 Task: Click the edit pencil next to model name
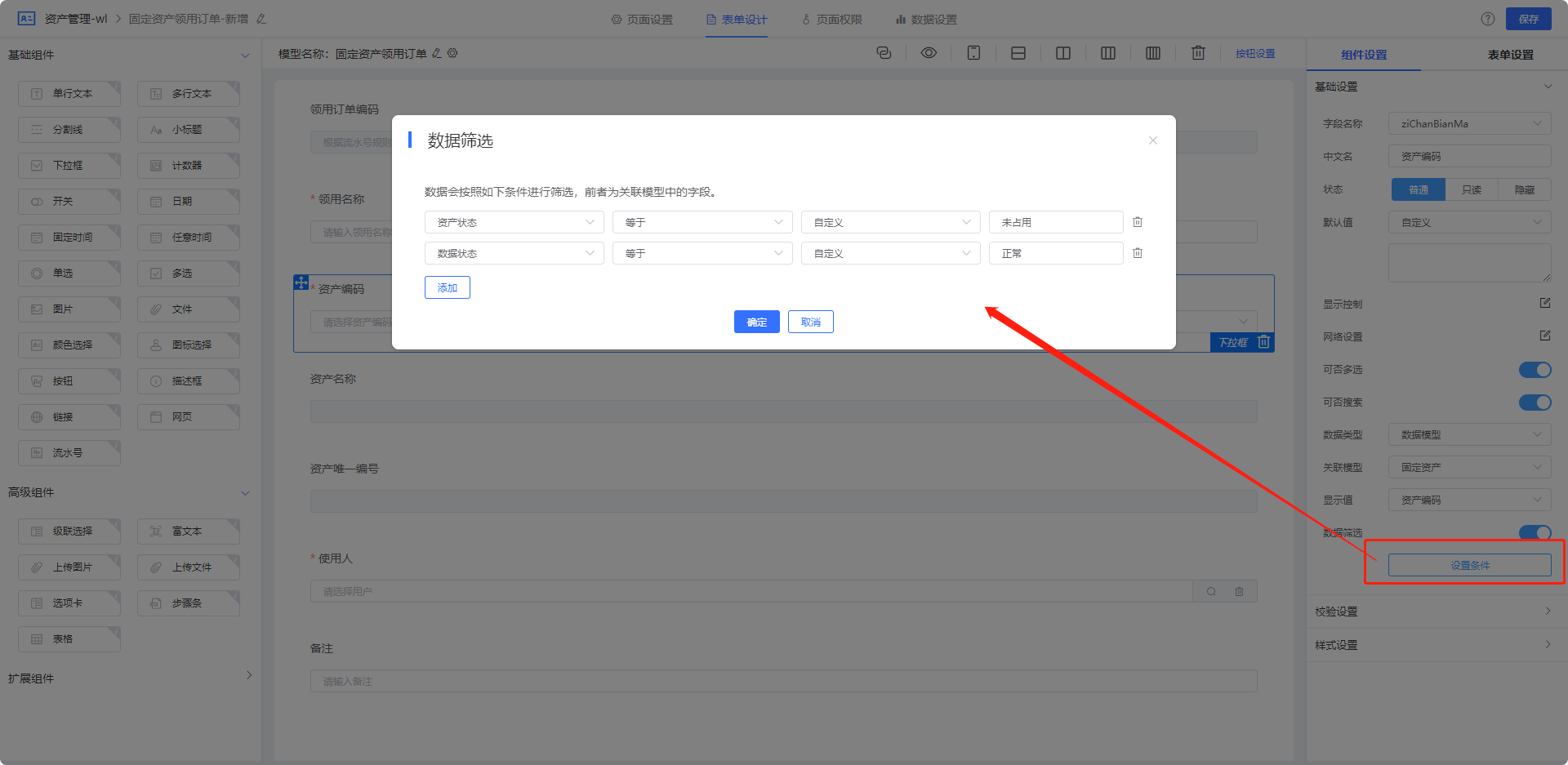click(x=437, y=53)
